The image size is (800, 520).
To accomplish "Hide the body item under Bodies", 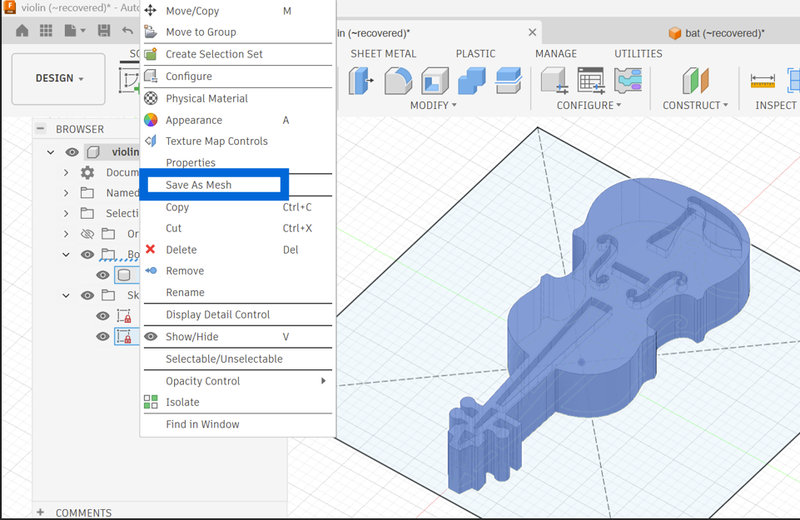I will point(103,275).
